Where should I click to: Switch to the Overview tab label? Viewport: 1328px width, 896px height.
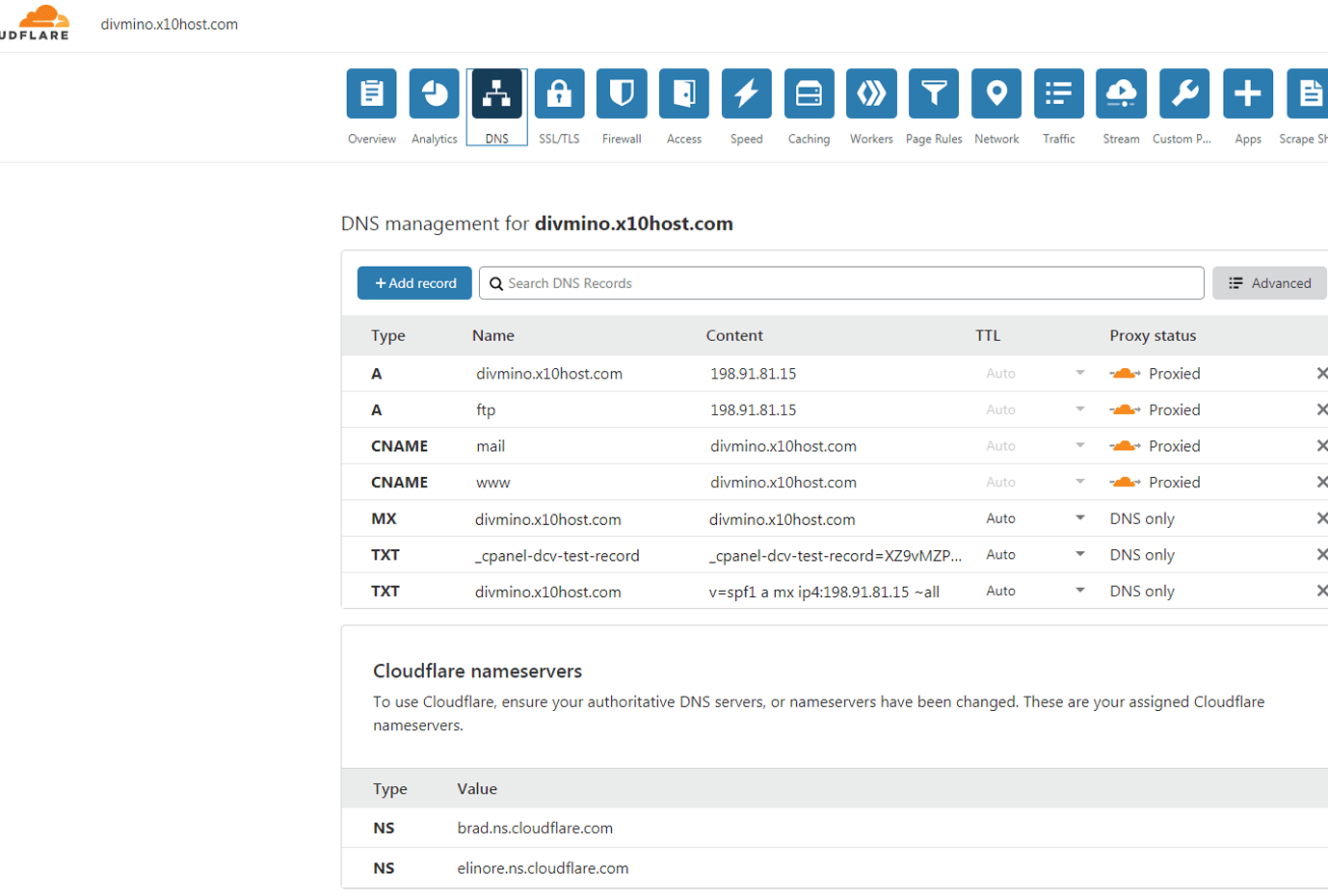[372, 139]
